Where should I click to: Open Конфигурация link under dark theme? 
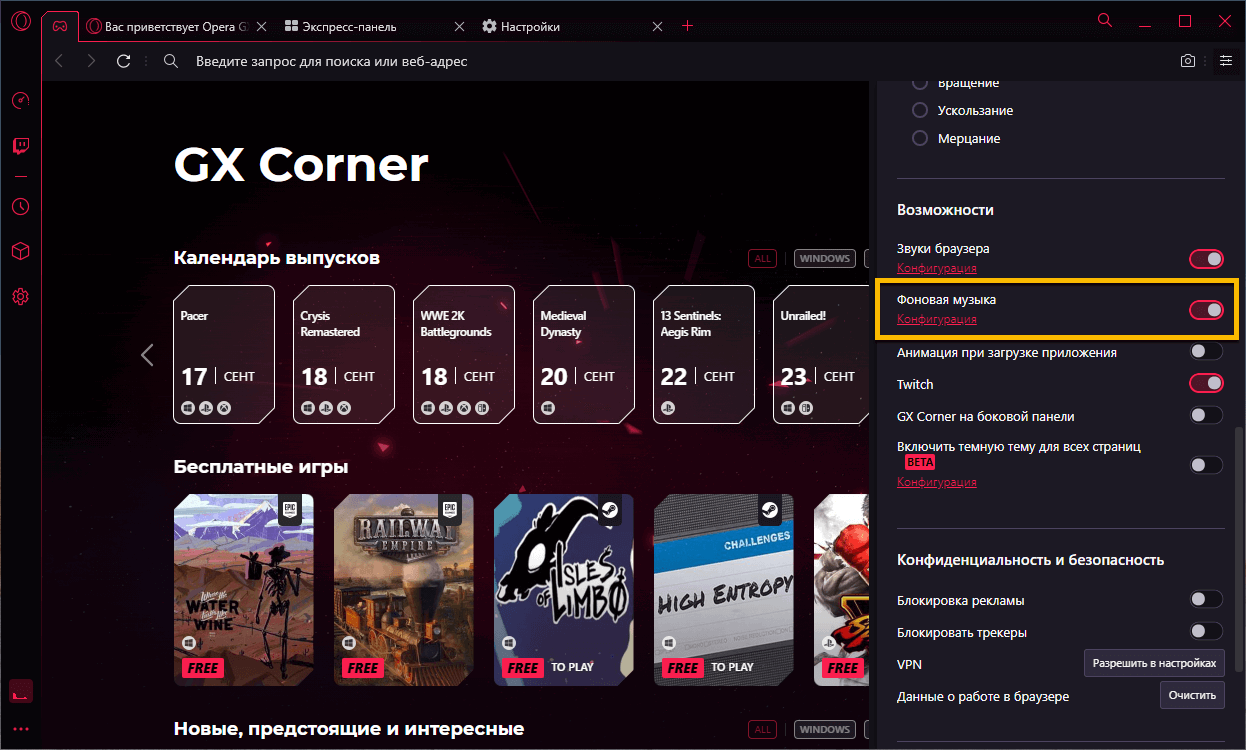point(937,482)
